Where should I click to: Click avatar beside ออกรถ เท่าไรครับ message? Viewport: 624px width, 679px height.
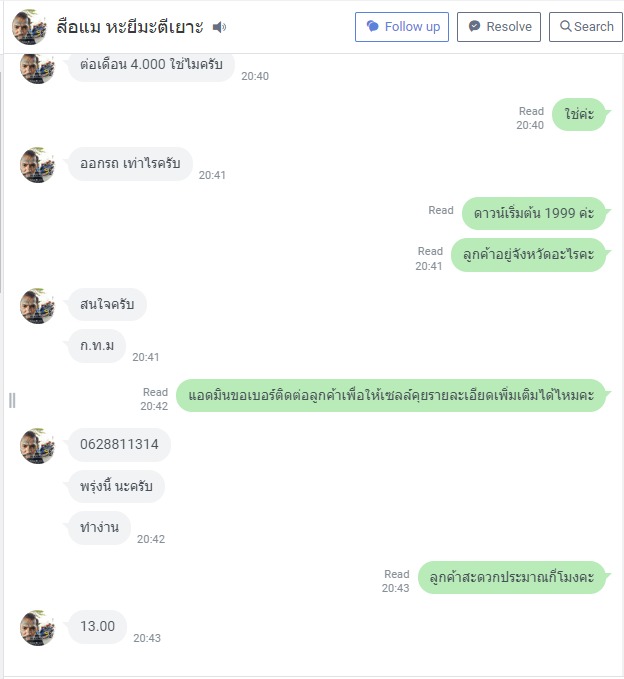[37, 164]
